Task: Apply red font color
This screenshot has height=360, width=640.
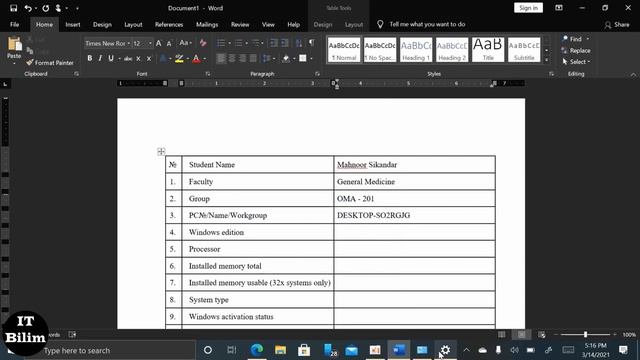Action: pyautogui.click(x=196, y=59)
